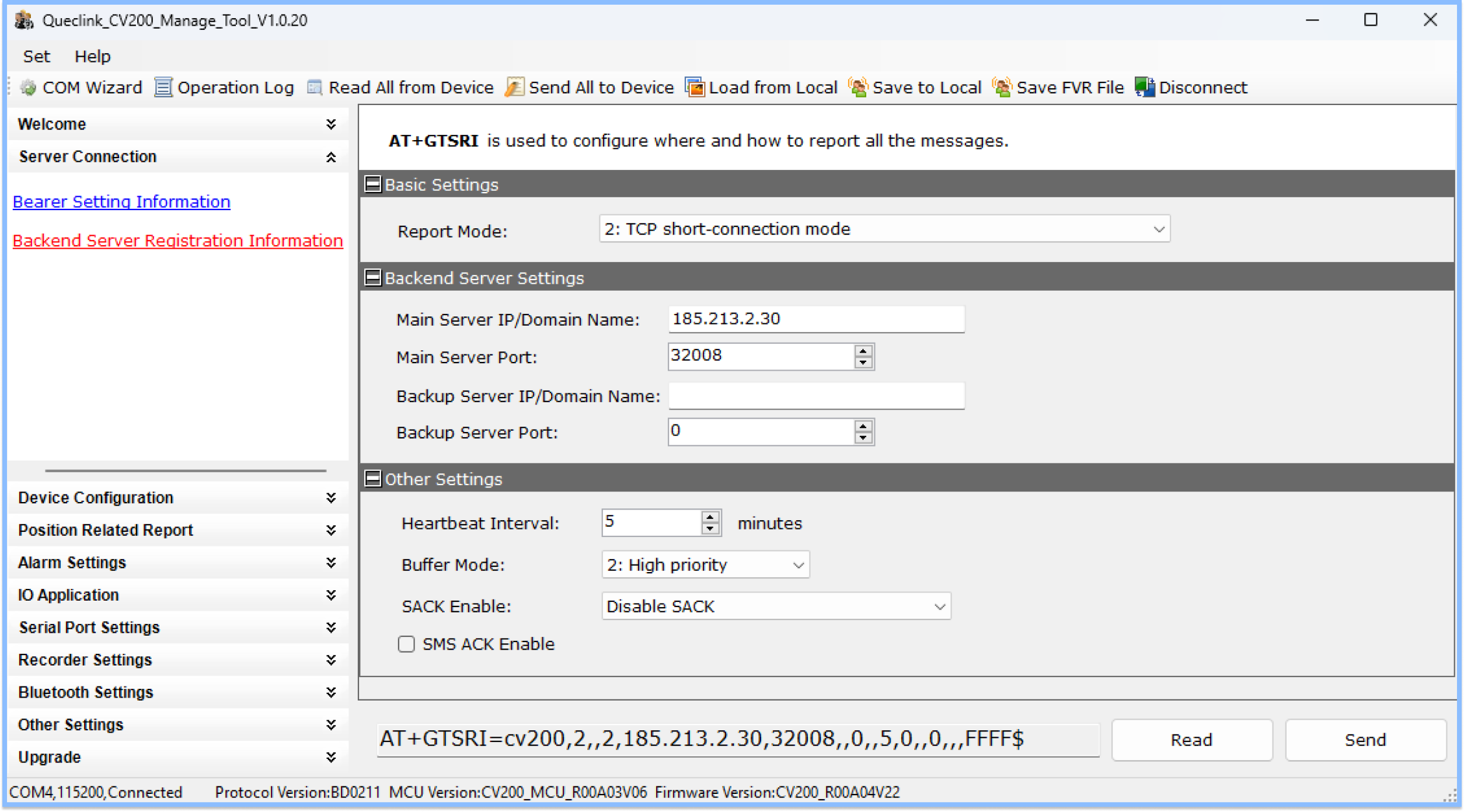Screen dimensions: 1464x812
Task: Click Firmware Version:CV200_R00A04V22 status text
Action: [x=777, y=792]
